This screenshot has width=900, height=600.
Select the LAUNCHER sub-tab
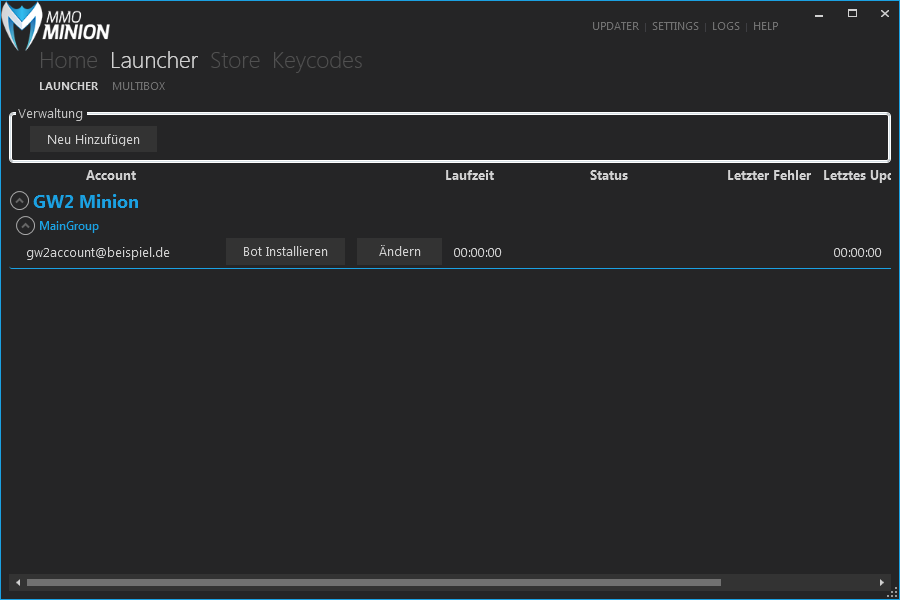[x=69, y=87]
